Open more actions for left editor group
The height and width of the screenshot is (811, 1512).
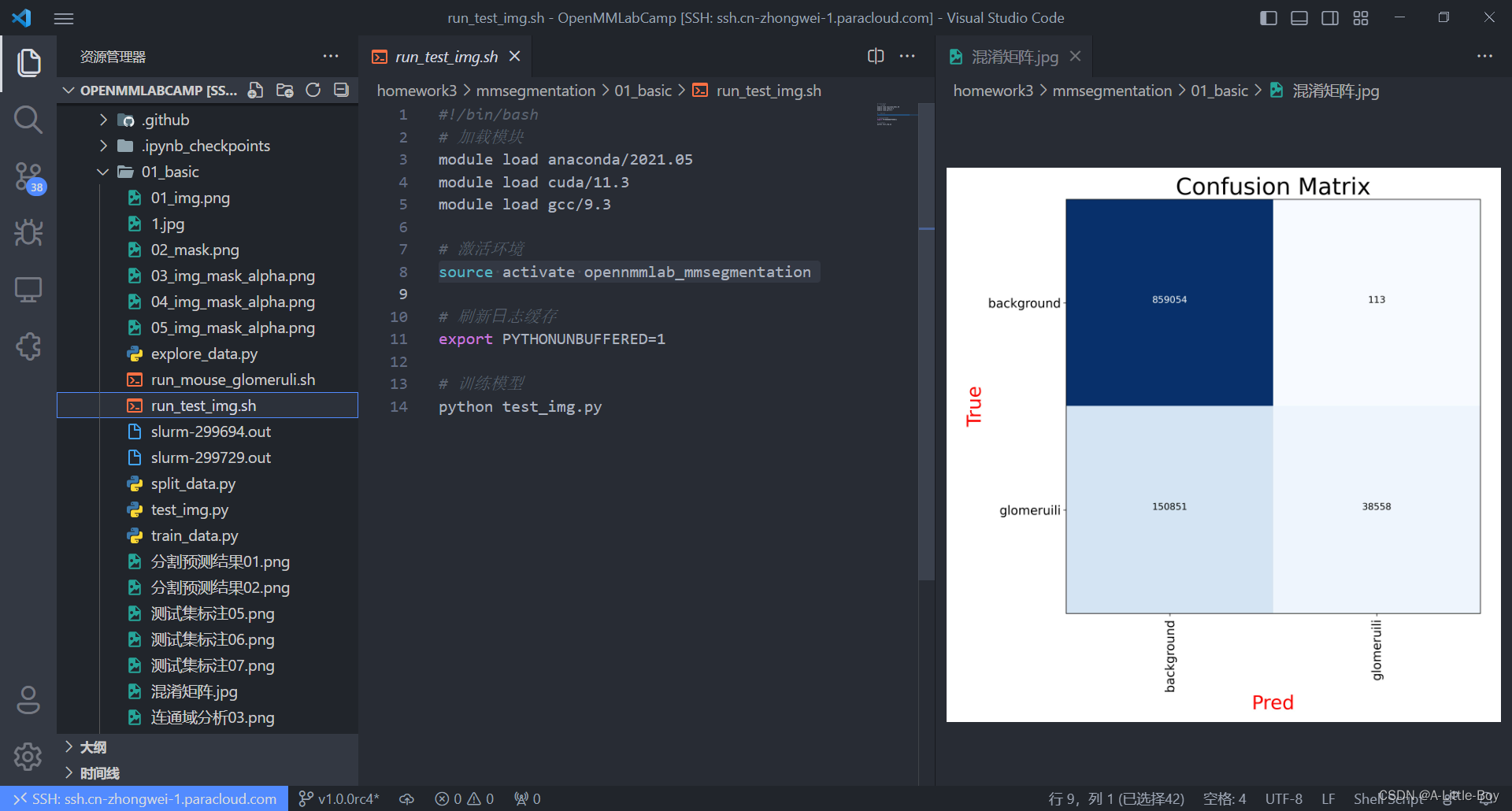click(x=907, y=57)
